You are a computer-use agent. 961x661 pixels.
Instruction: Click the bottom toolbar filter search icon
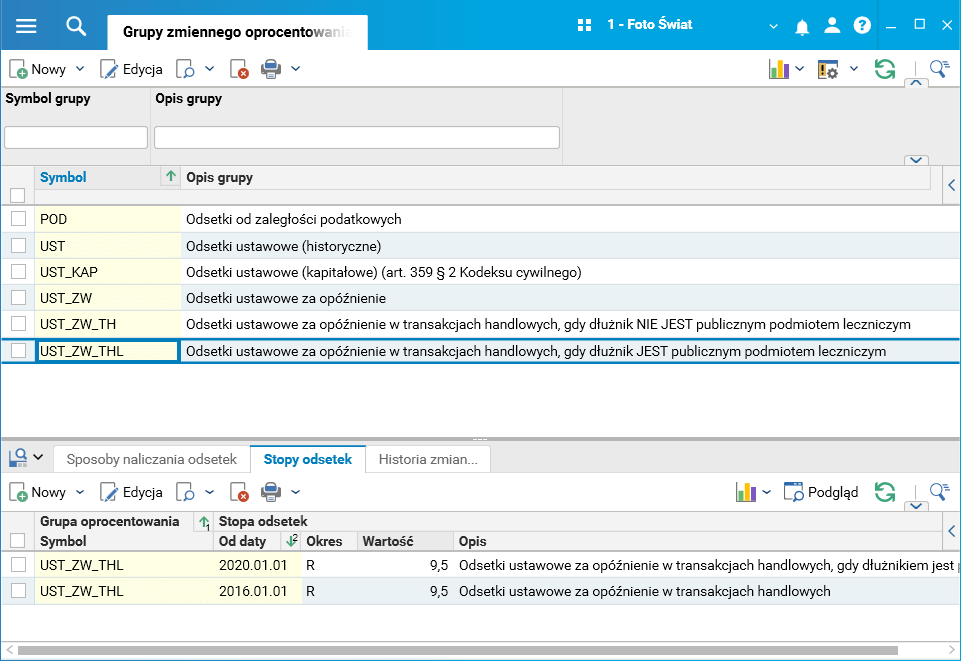[939, 492]
